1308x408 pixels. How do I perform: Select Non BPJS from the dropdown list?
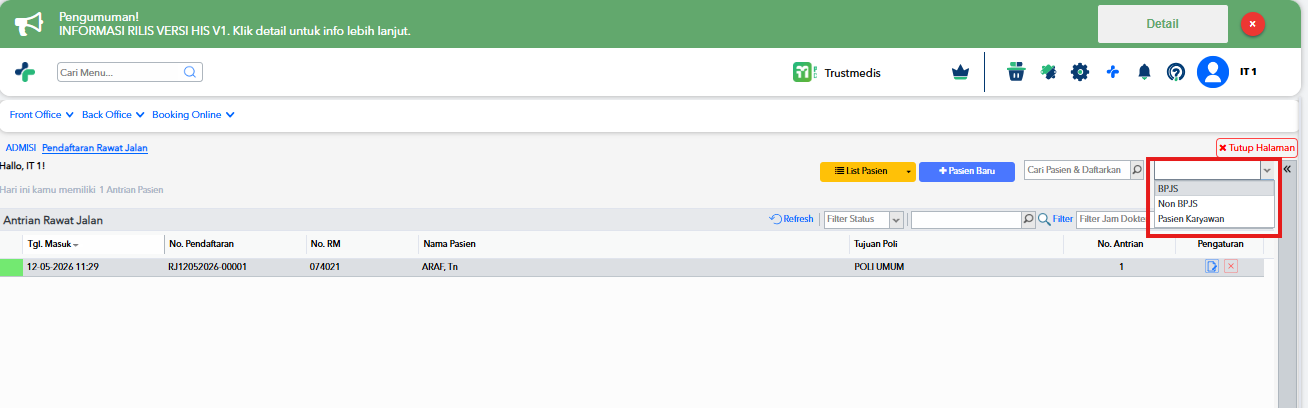pos(1214,203)
